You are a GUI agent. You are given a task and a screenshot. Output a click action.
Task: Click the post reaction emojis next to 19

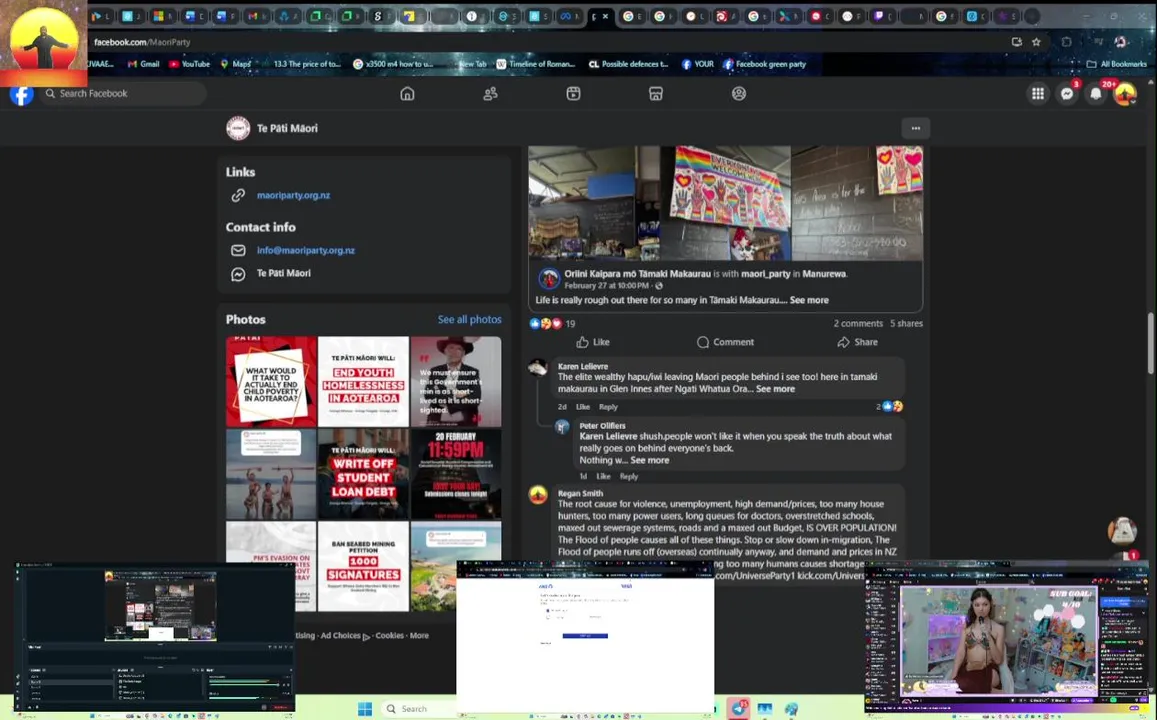pyautogui.click(x=546, y=323)
